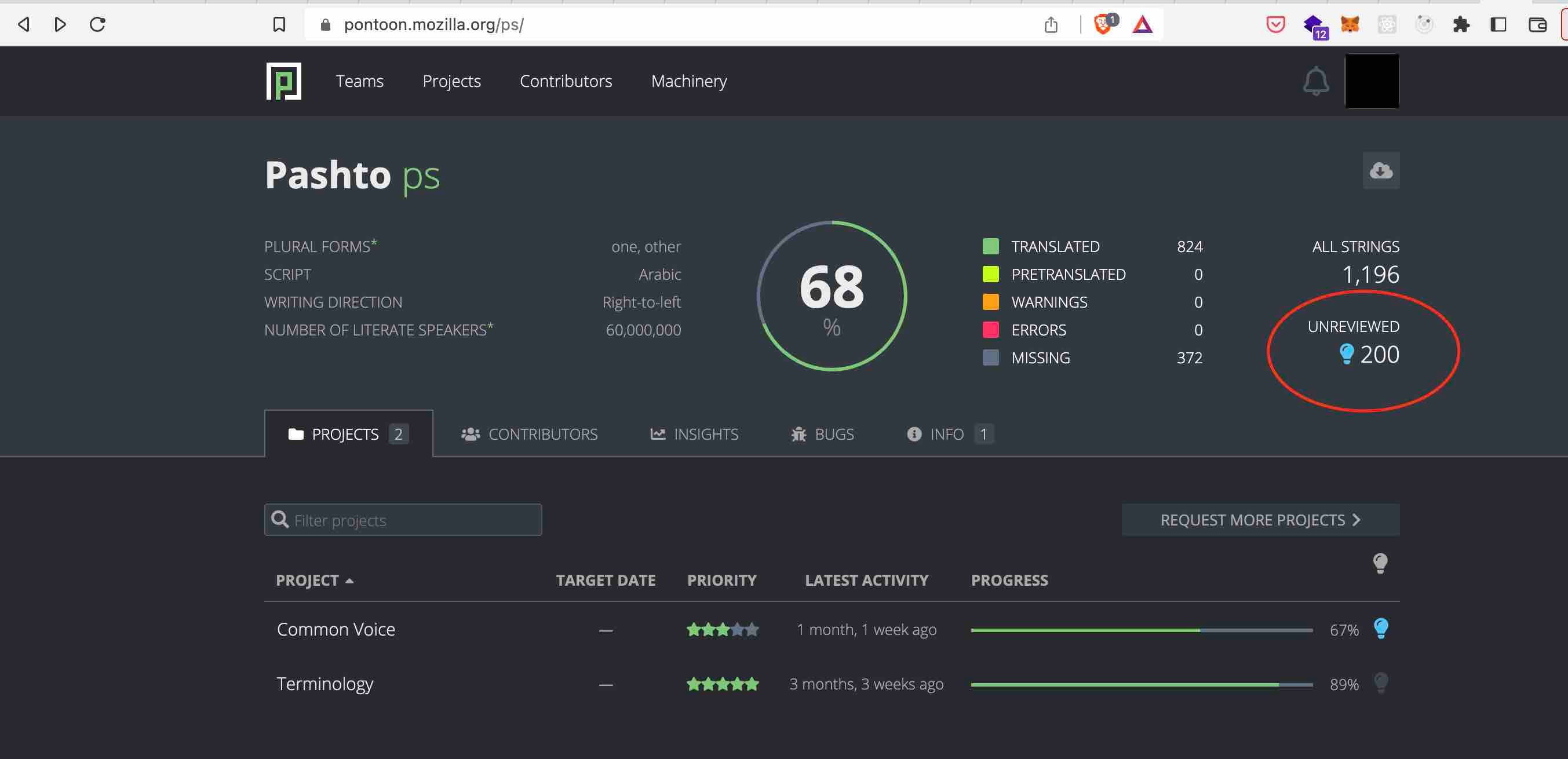Open the Terminology project
The height and width of the screenshot is (759, 1568).
(325, 684)
